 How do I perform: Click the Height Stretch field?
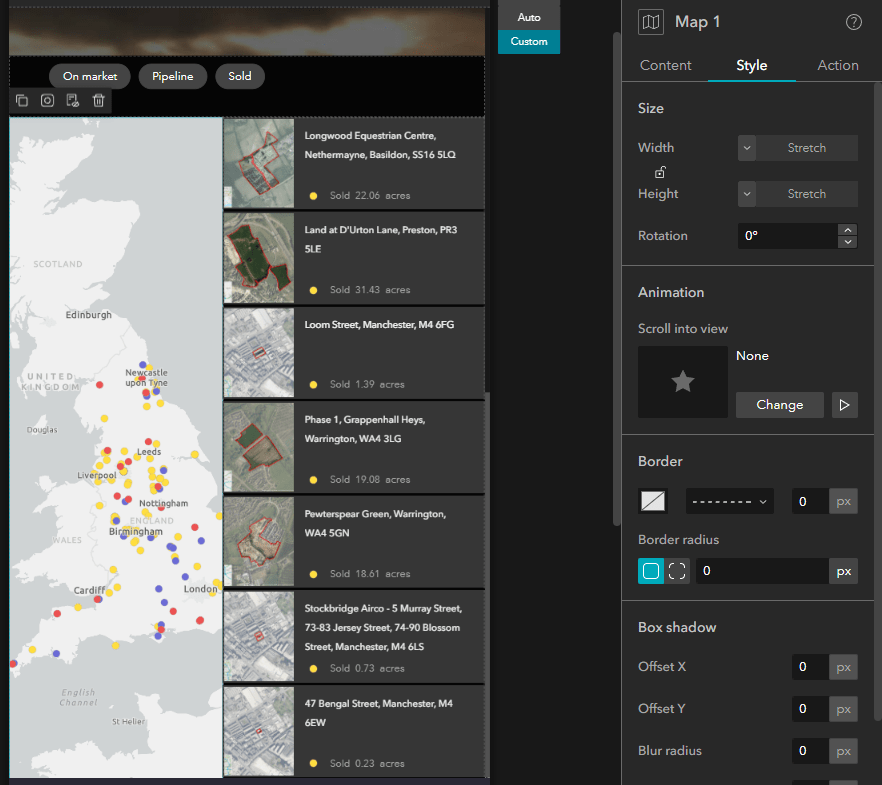[807, 194]
